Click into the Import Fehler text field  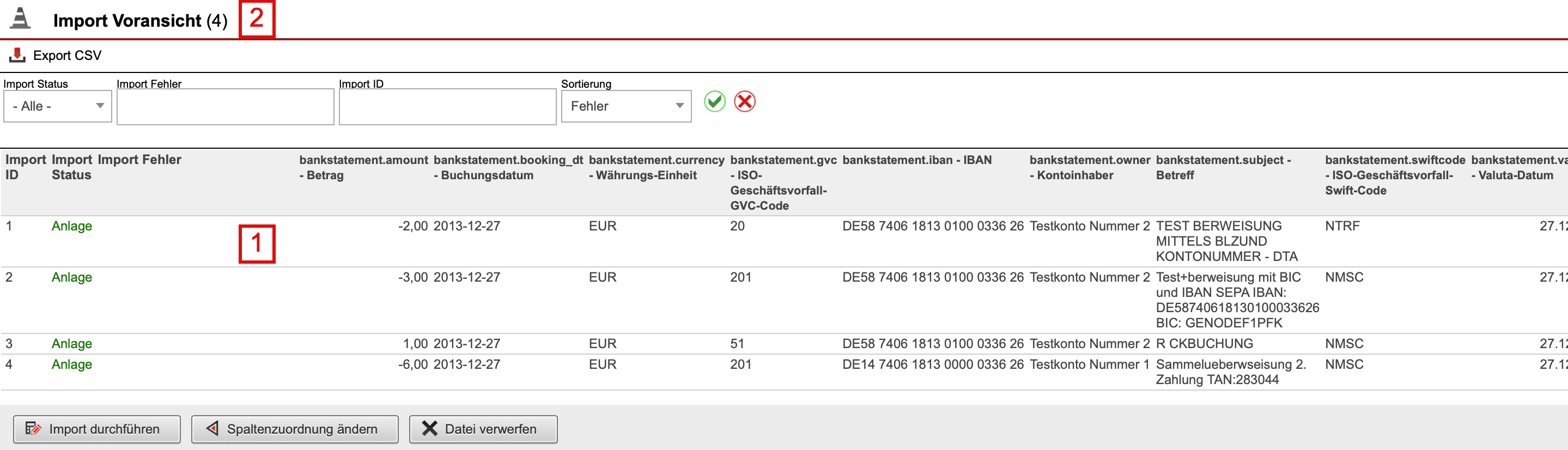point(225,107)
